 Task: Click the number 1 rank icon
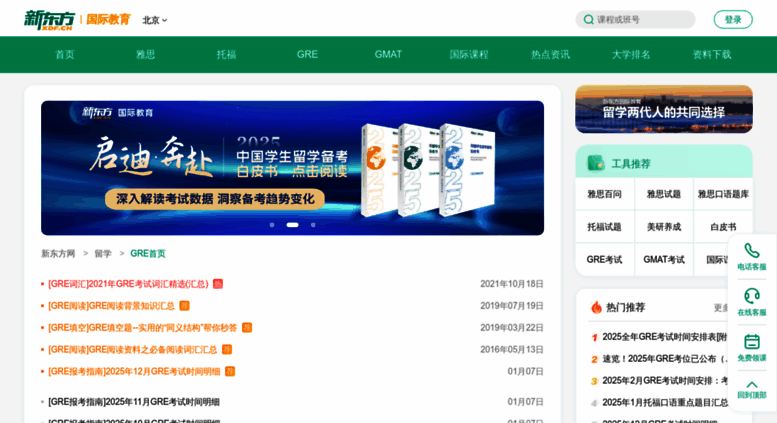click(x=594, y=337)
